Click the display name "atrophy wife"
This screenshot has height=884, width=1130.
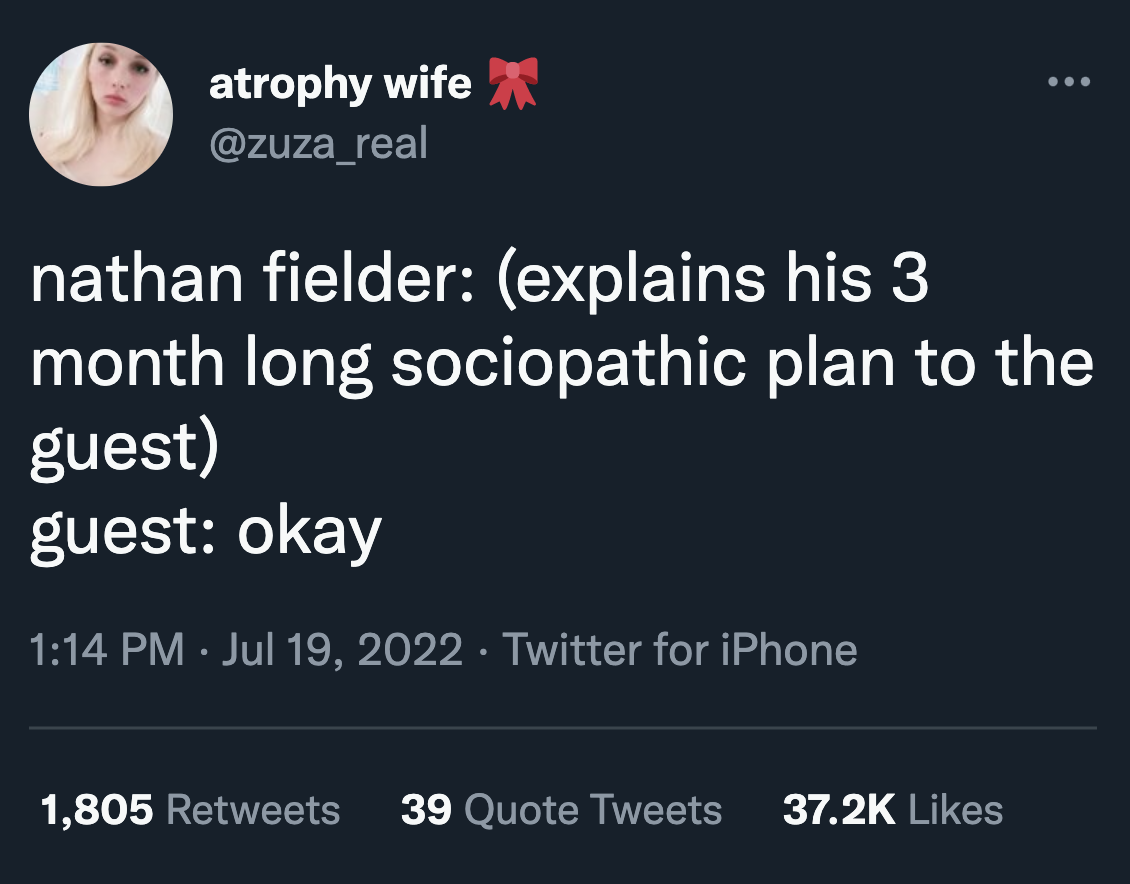point(340,83)
